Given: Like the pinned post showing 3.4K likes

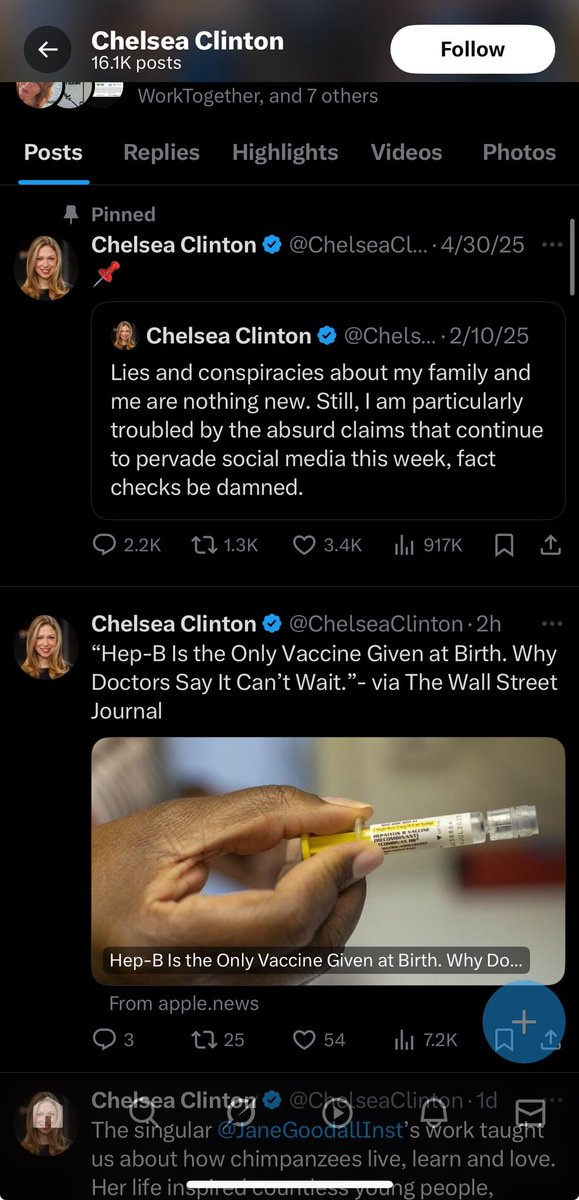Looking at the screenshot, I should click(x=305, y=545).
